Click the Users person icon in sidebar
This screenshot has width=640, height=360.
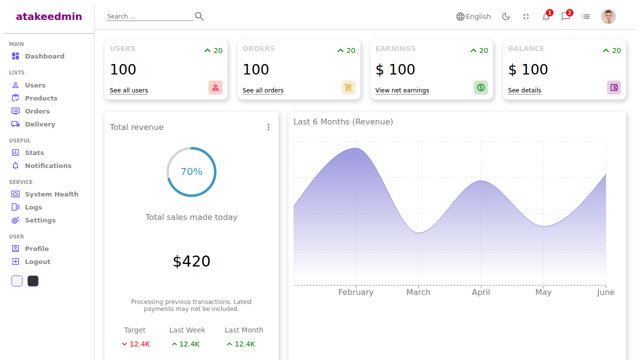click(x=16, y=85)
